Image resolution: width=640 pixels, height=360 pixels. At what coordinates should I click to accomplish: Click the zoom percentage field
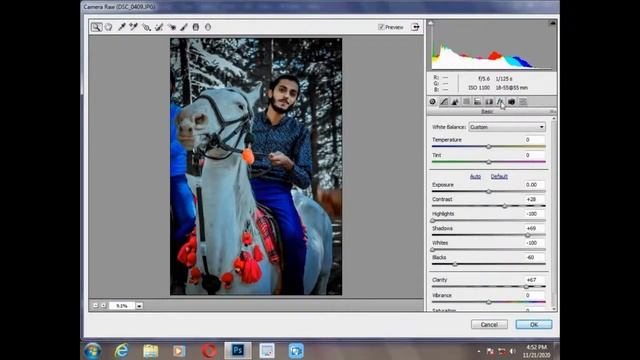pyautogui.click(x=122, y=305)
